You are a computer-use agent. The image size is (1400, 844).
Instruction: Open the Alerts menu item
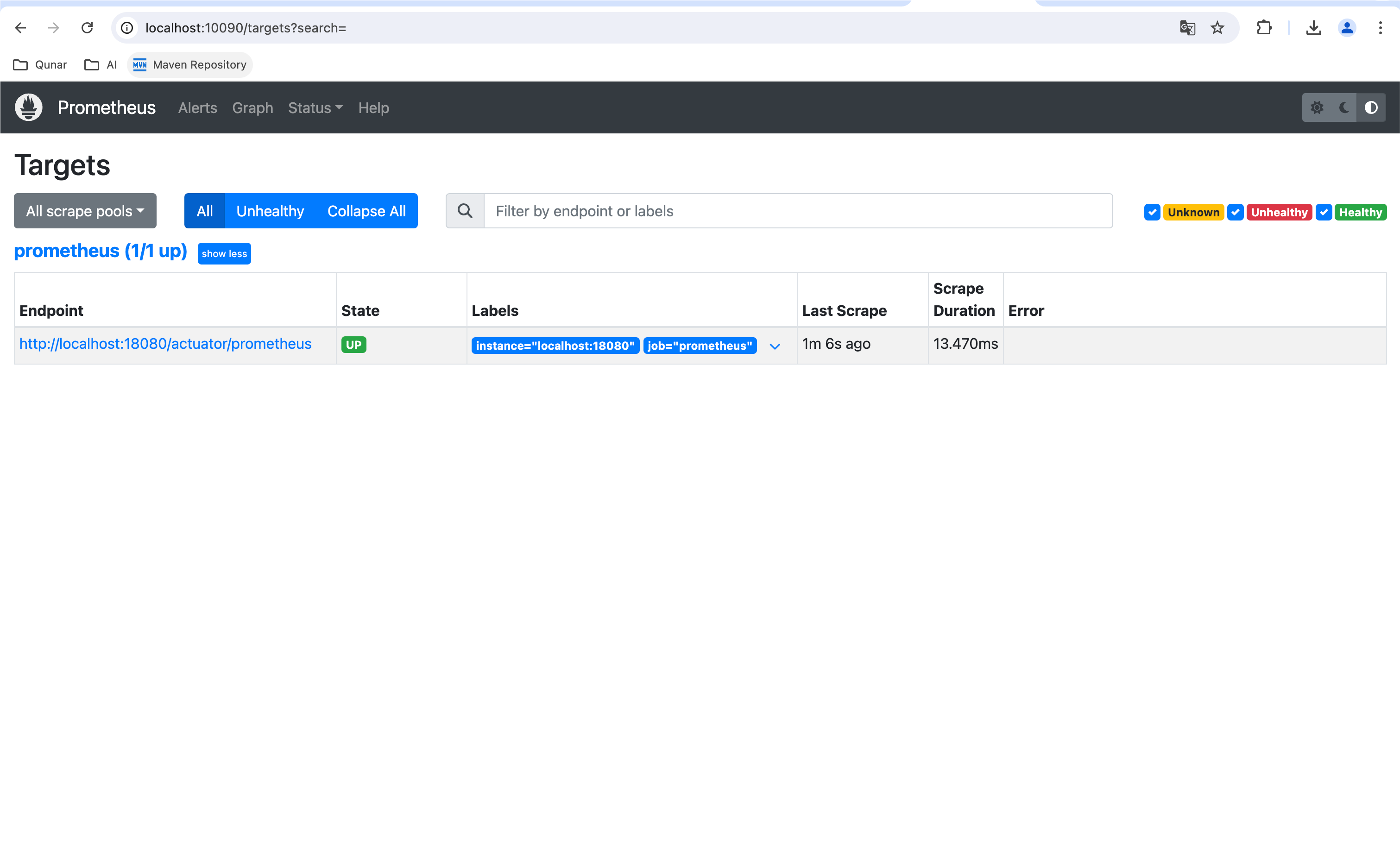(197, 107)
